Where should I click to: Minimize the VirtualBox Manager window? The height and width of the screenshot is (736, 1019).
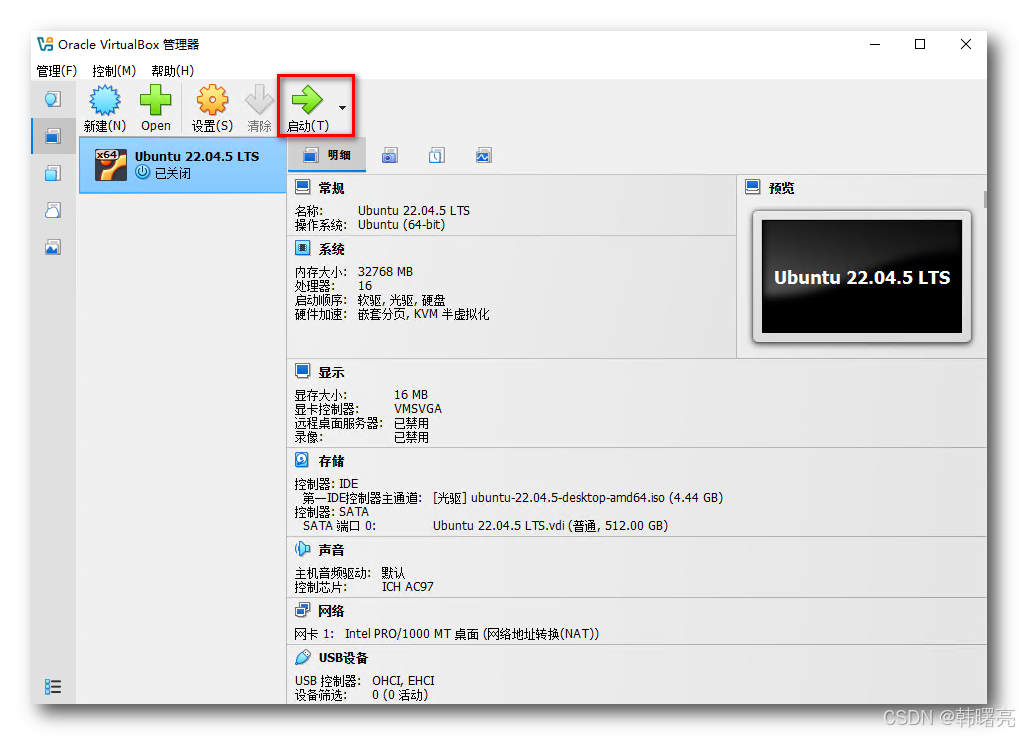[x=875, y=44]
